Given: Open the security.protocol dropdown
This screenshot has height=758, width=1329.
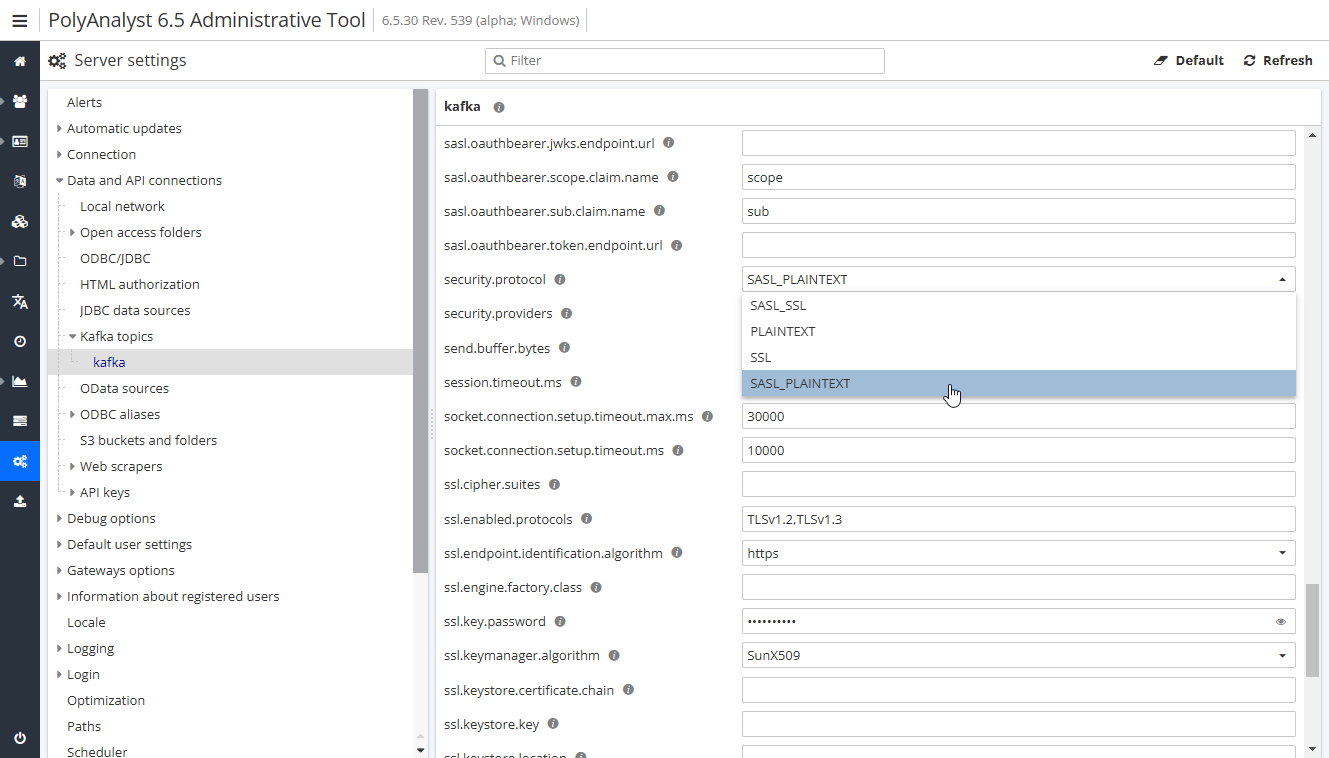Looking at the screenshot, I should [1018, 280].
